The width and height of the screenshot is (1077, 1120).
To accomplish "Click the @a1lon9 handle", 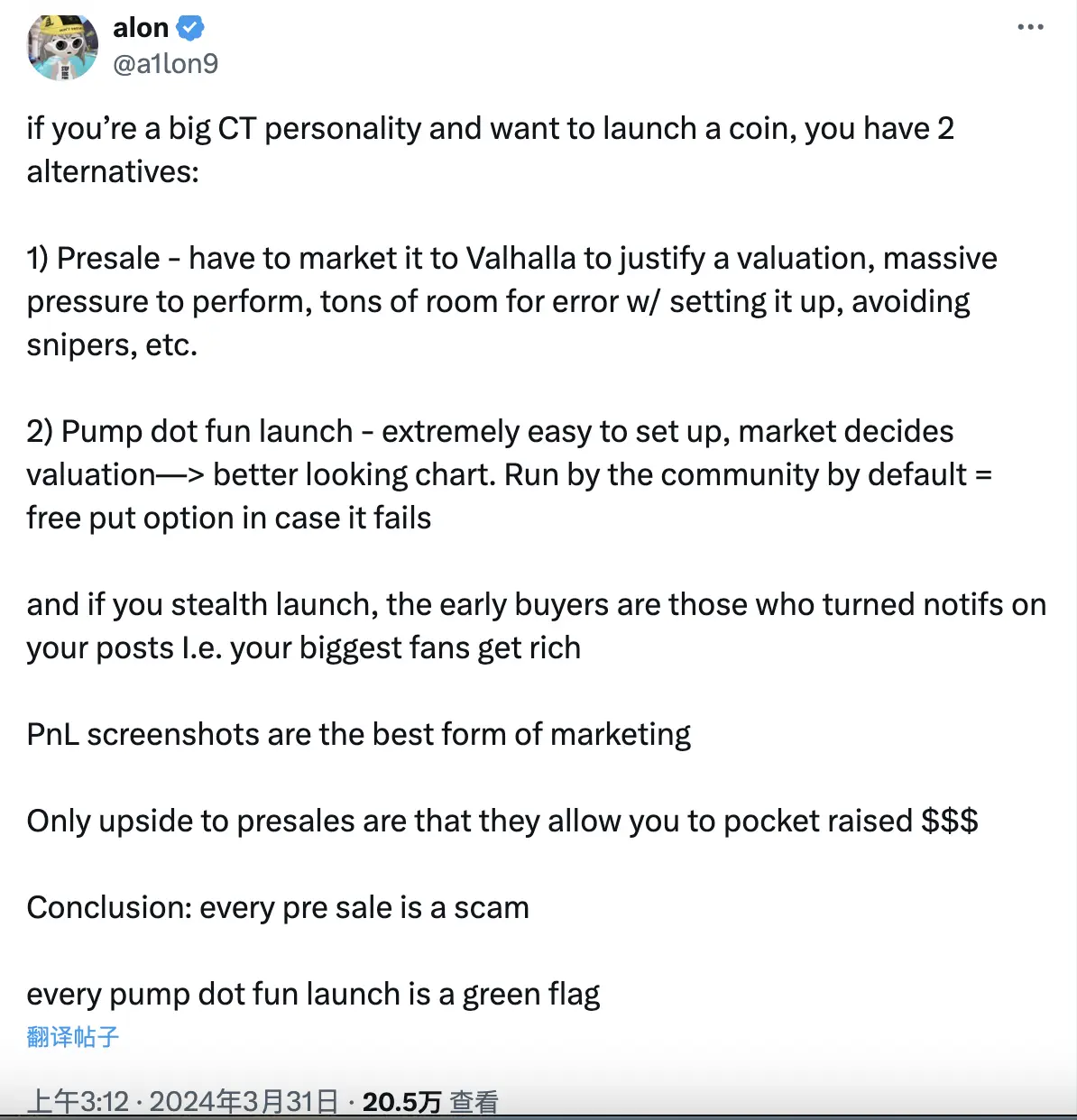I will [x=165, y=64].
